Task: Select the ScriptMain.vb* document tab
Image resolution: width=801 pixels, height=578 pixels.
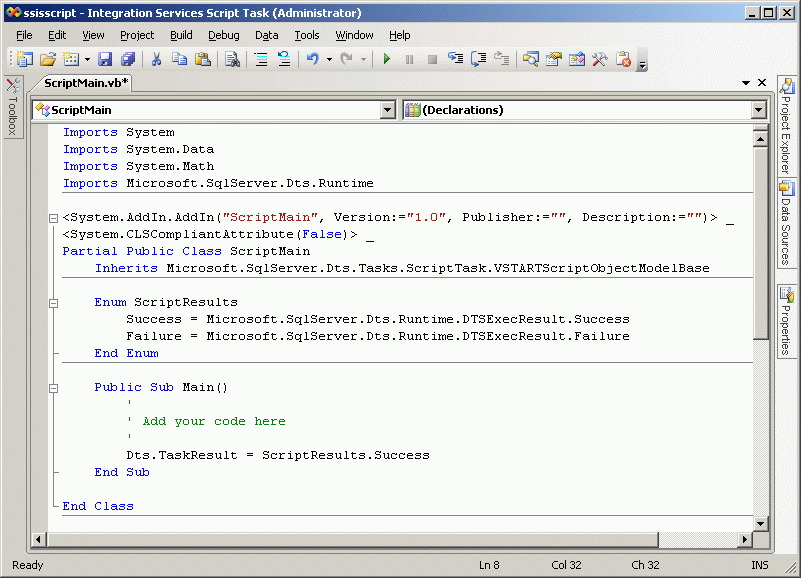Action: [x=85, y=86]
